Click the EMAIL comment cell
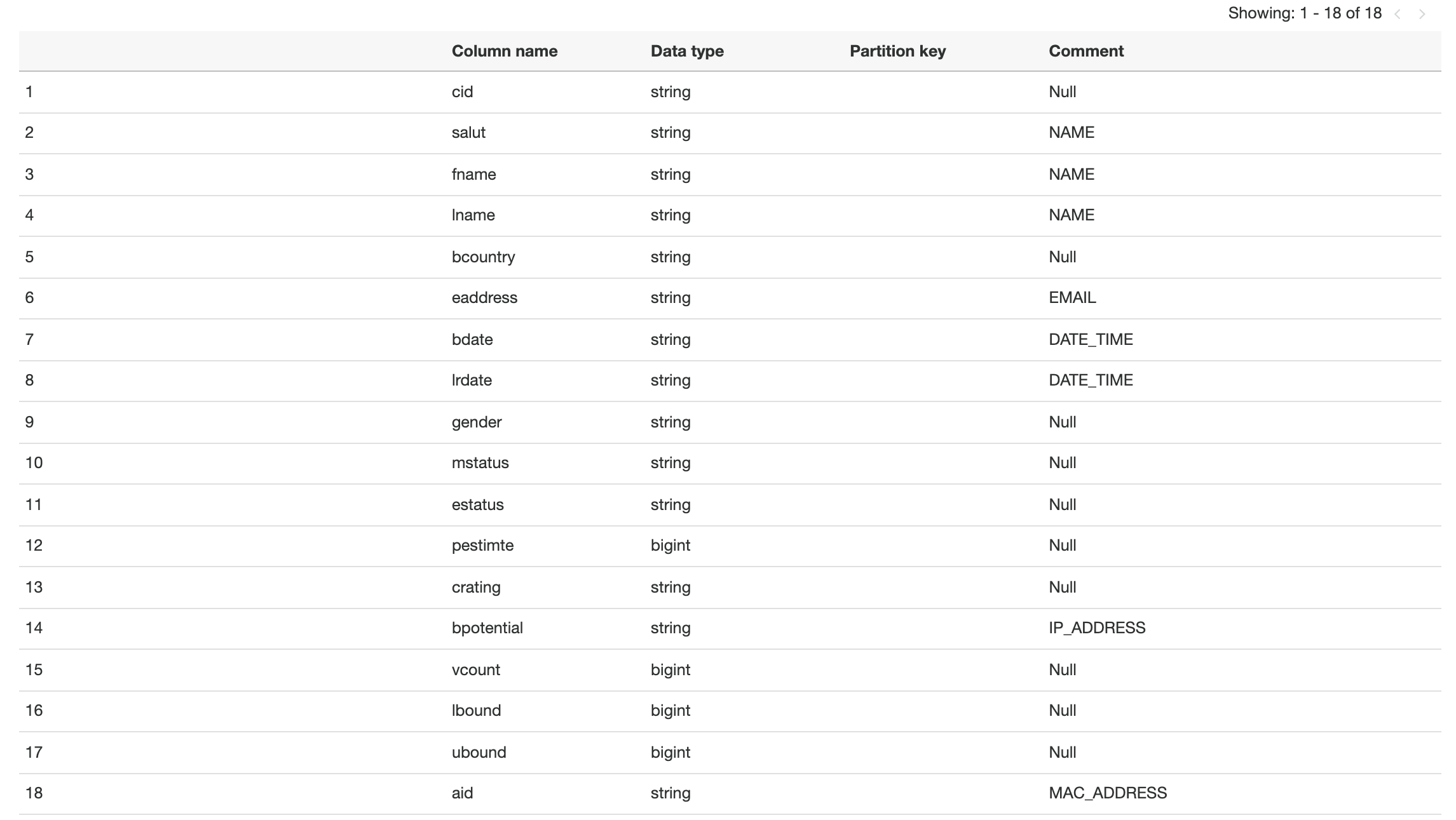The width and height of the screenshot is (1456, 820). pos(1072,297)
